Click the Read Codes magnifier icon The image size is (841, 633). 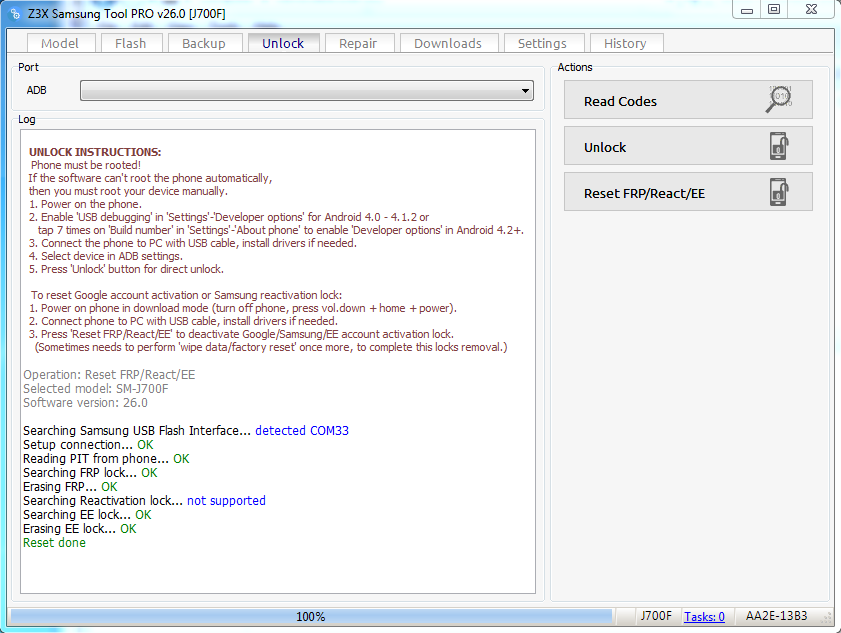pos(779,99)
